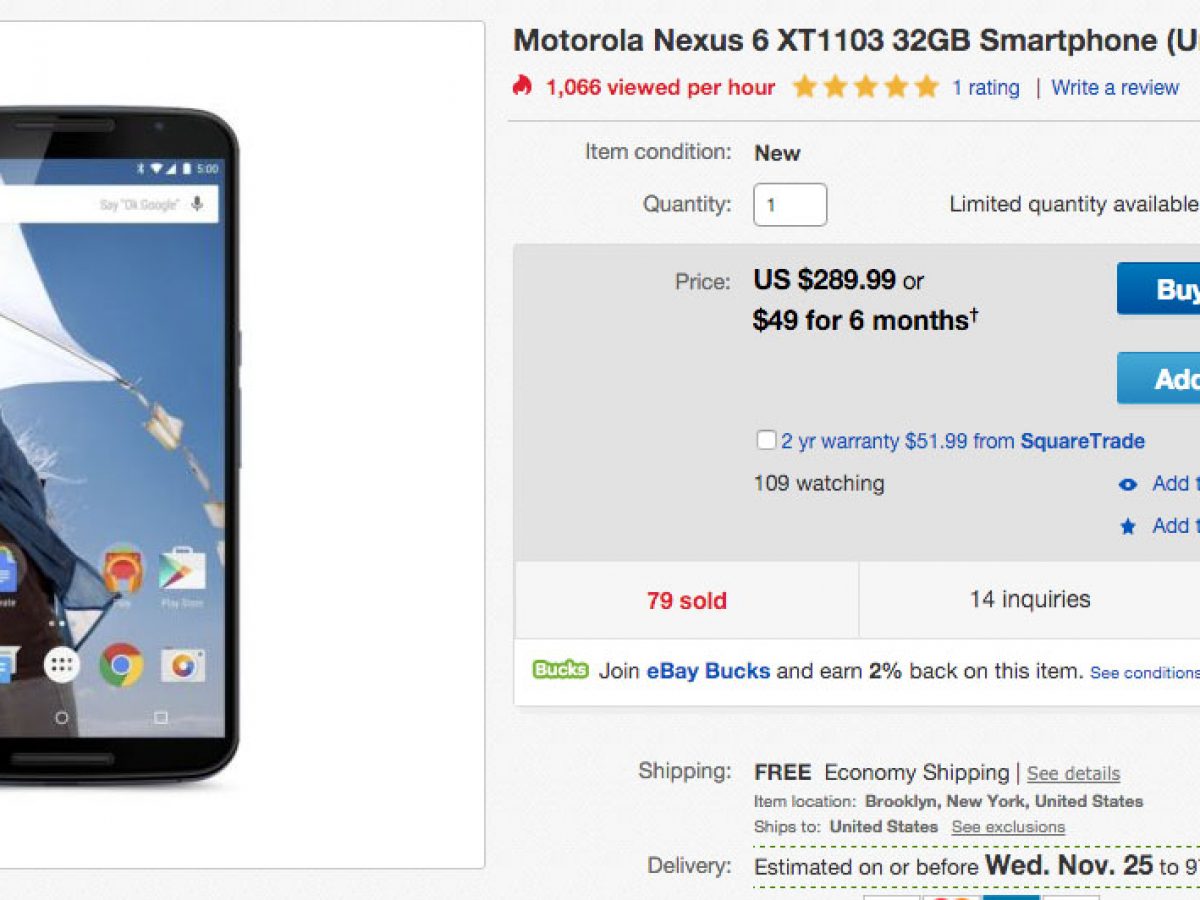Image resolution: width=1200 pixels, height=900 pixels.
Task: Click the Quantity input field
Action: point(790,205)
